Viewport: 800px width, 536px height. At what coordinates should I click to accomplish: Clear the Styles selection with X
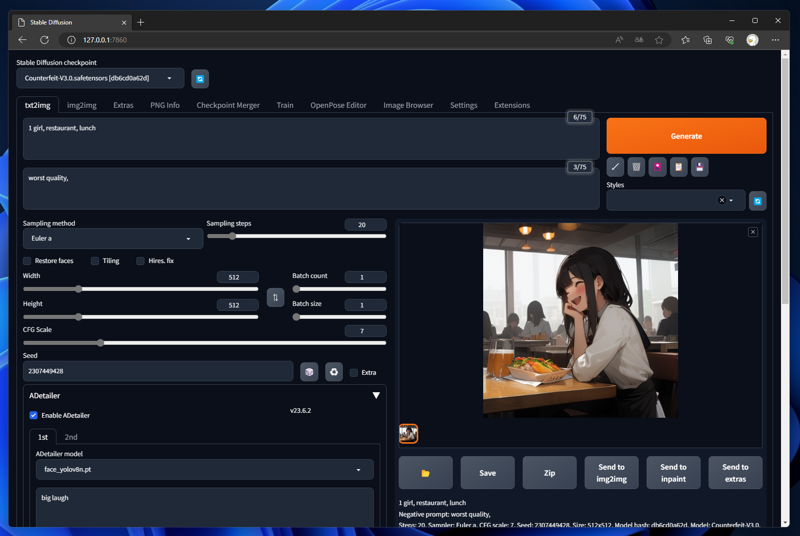[721, 200]
